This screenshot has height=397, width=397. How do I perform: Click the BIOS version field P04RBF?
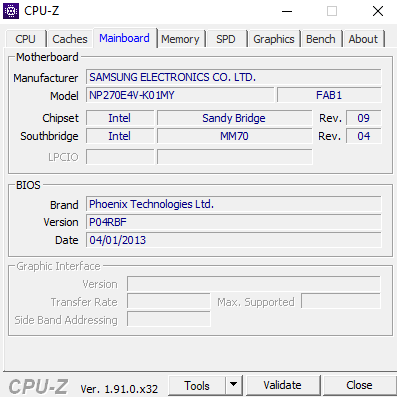point(234,222)
